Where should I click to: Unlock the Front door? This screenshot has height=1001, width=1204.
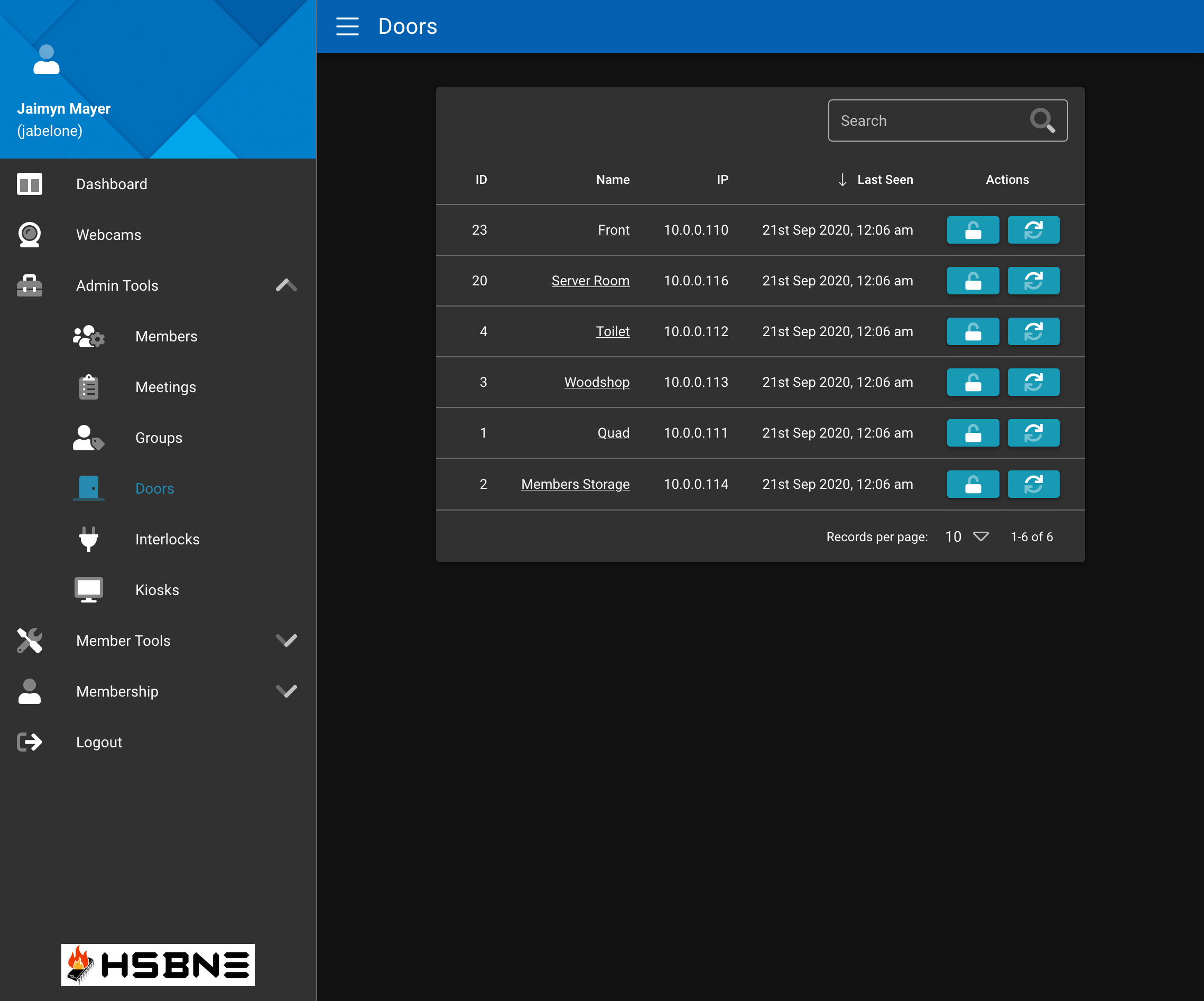click(x=973, y=230)
